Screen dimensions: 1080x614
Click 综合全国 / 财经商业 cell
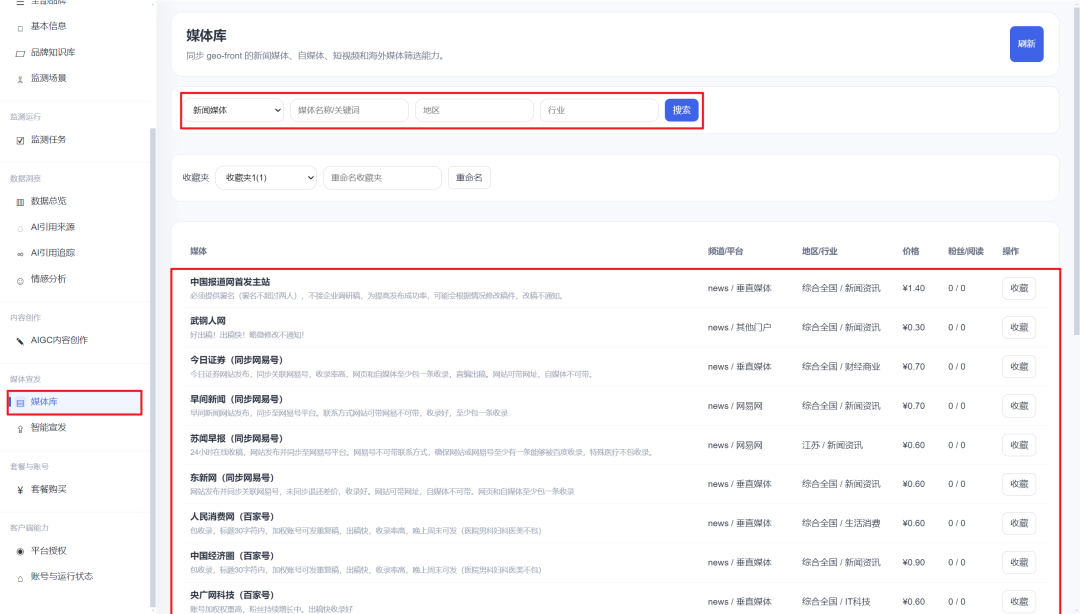841,367
